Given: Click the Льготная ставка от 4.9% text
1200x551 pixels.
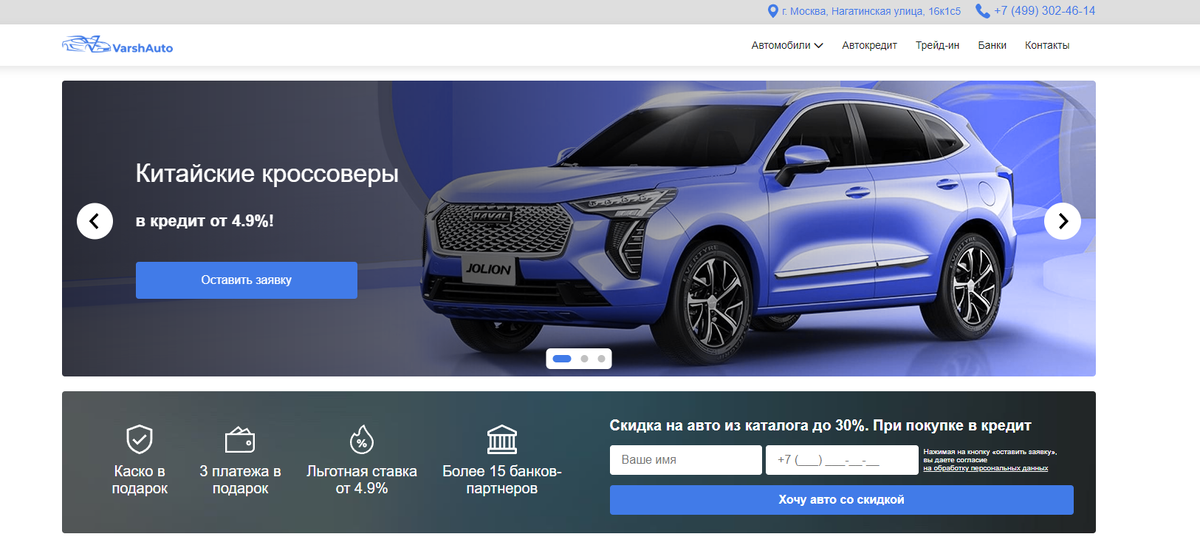Looking at the screenshot, I should 362,480.
